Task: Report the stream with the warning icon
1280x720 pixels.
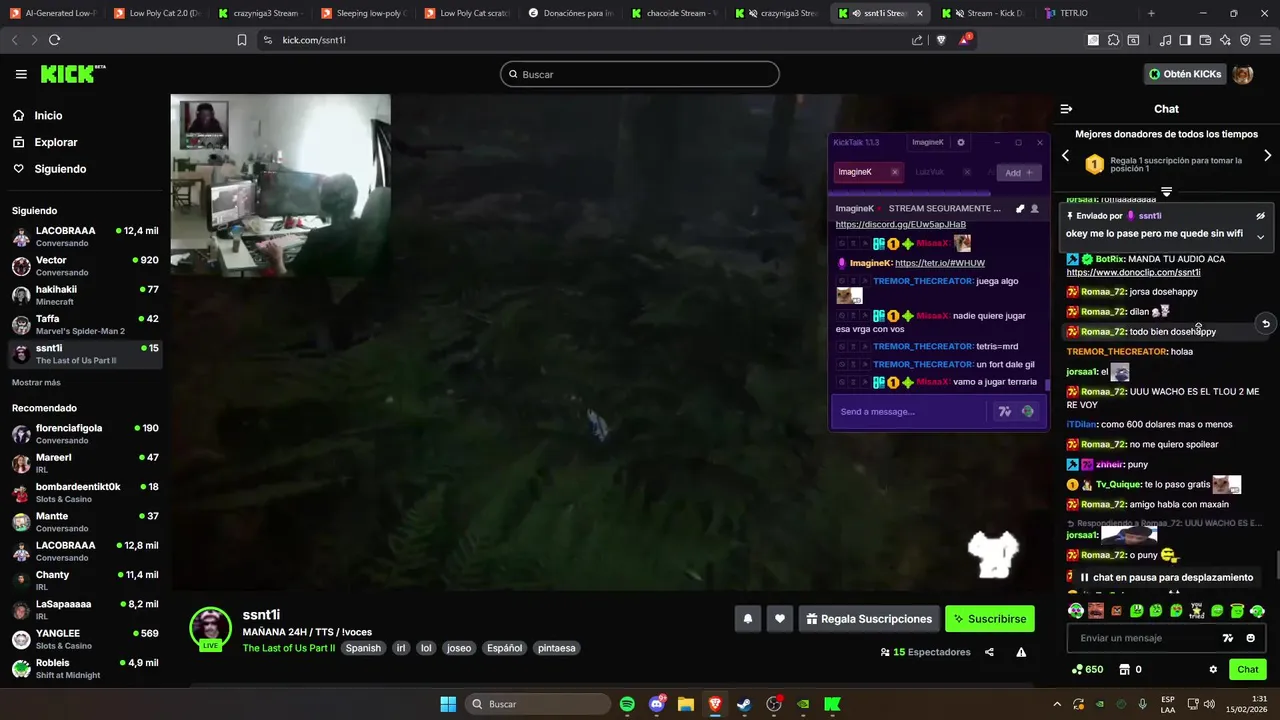Action: tap(1021, 652)
